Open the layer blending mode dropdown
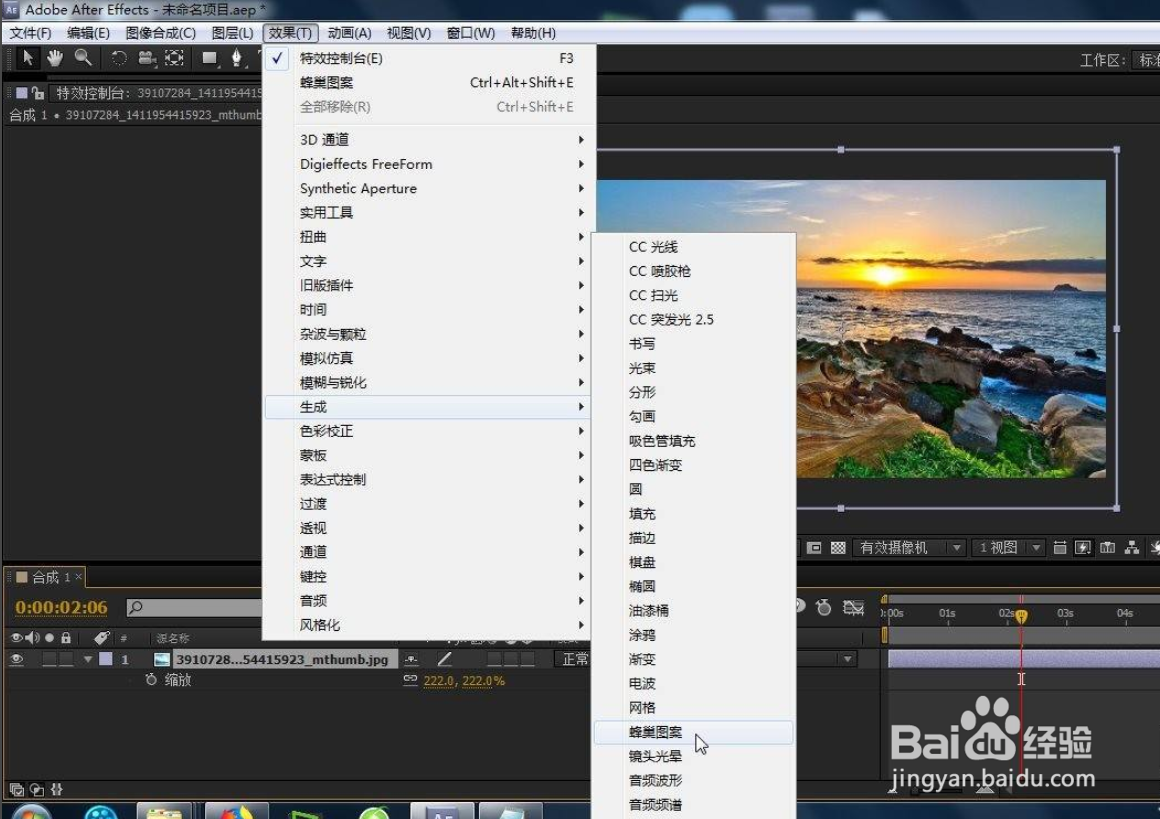 (573, 658)
